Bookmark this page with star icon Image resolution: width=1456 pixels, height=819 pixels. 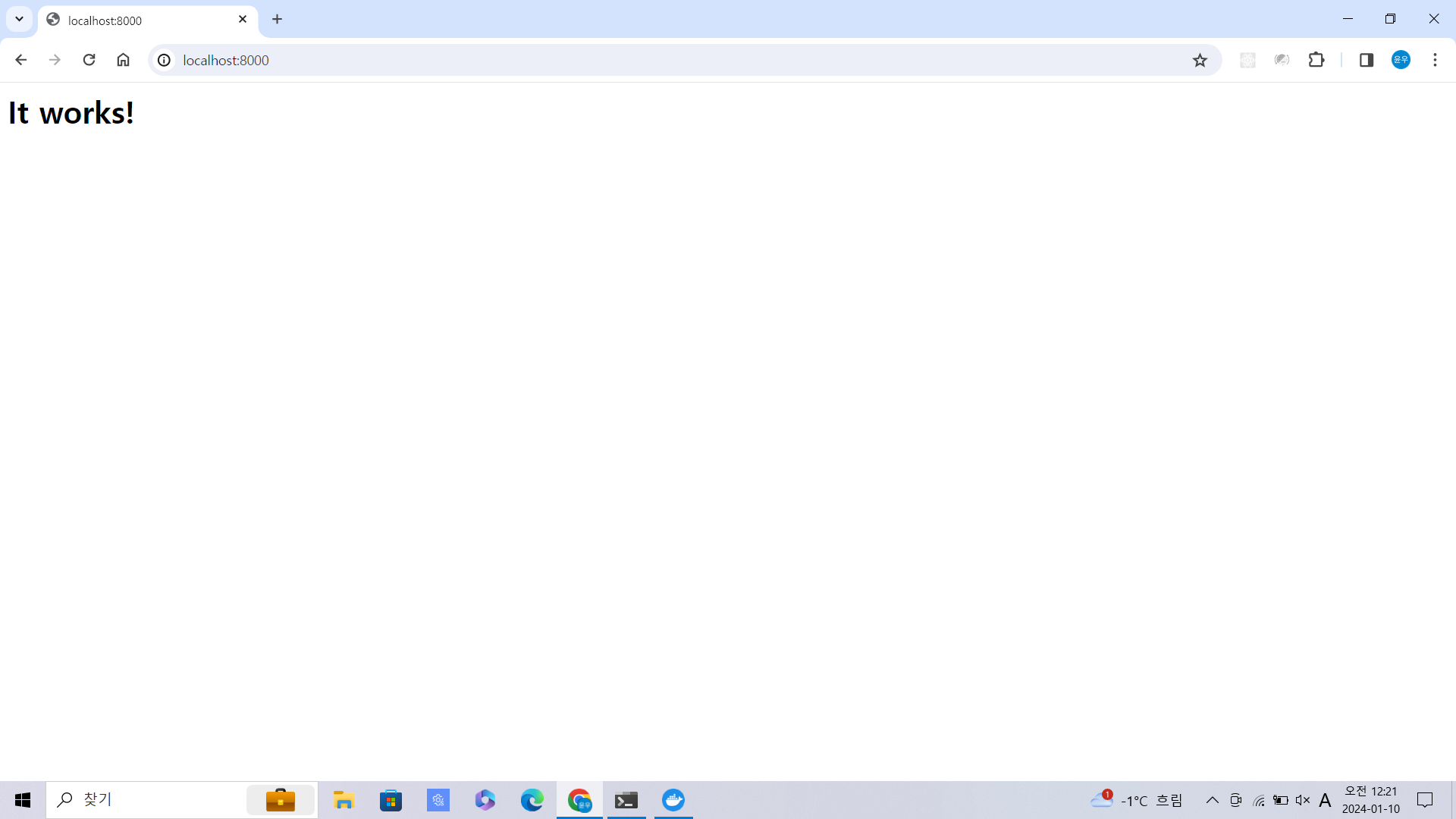(x=1200, y=60)
